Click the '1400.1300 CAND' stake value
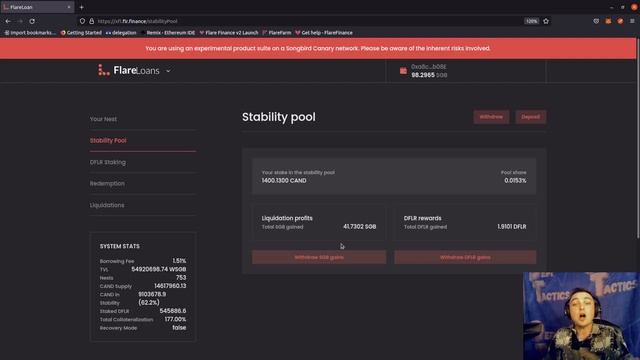 point(284,180)
